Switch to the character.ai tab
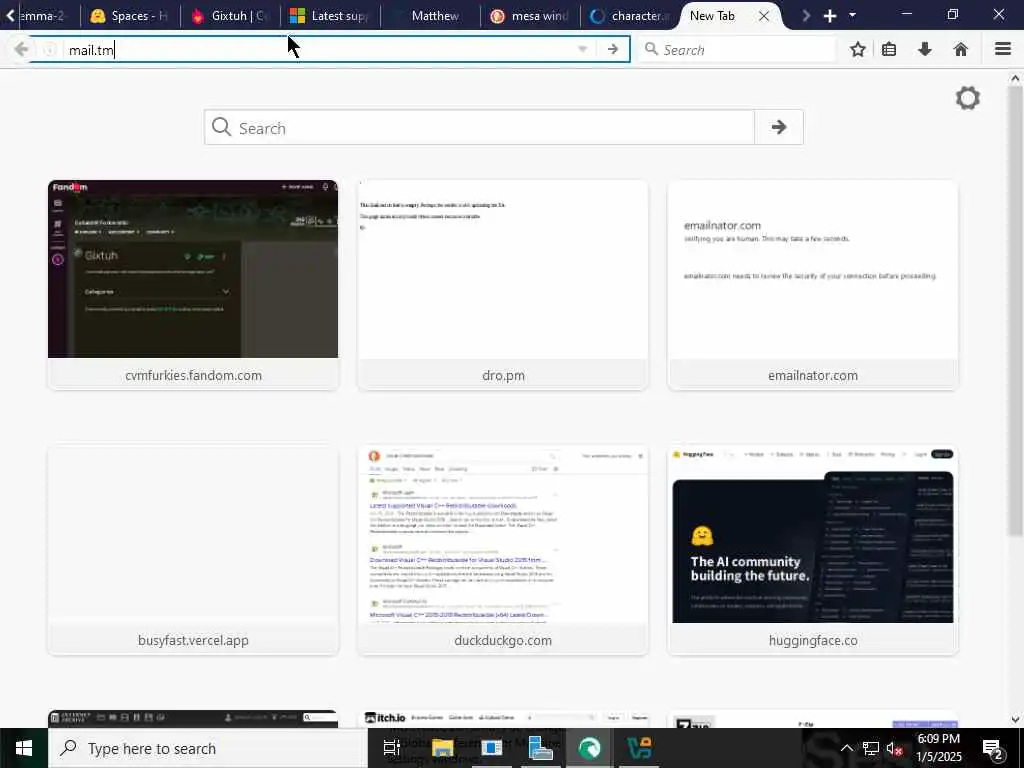The height and width of the screenshot is (768, 1024). tap(630, 16)
